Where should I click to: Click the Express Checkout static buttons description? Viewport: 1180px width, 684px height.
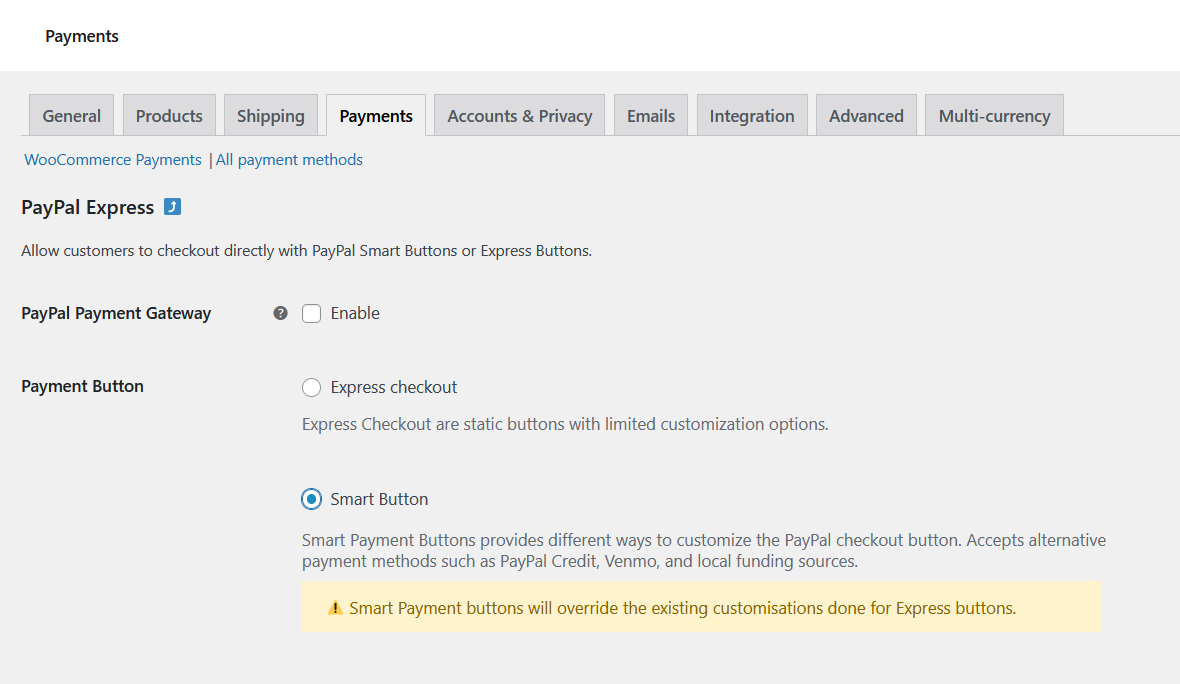[x=565, y=424]
